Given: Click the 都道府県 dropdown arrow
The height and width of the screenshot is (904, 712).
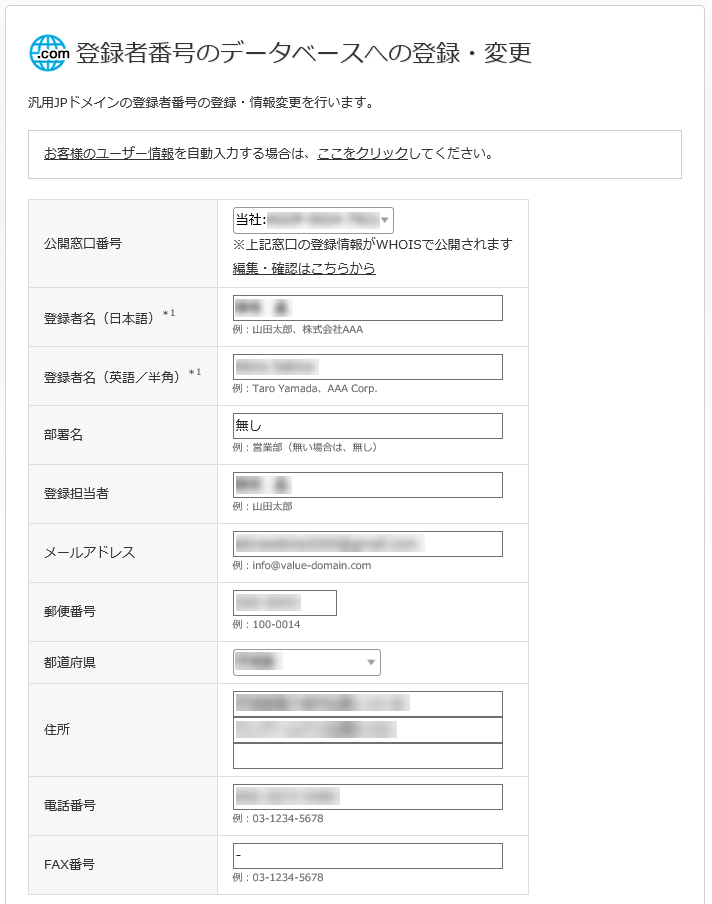Looking at the screenshot, I should [x=372, y=662].
